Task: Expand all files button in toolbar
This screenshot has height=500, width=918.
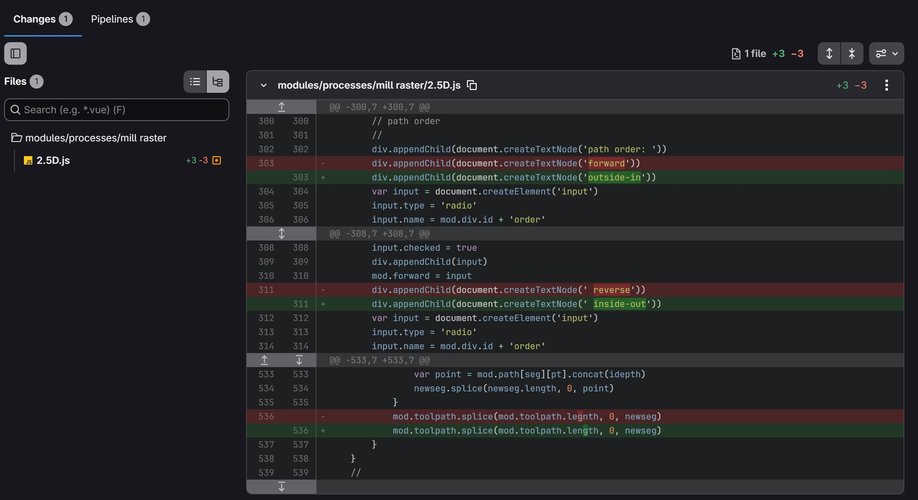Action: pos(829,53)
